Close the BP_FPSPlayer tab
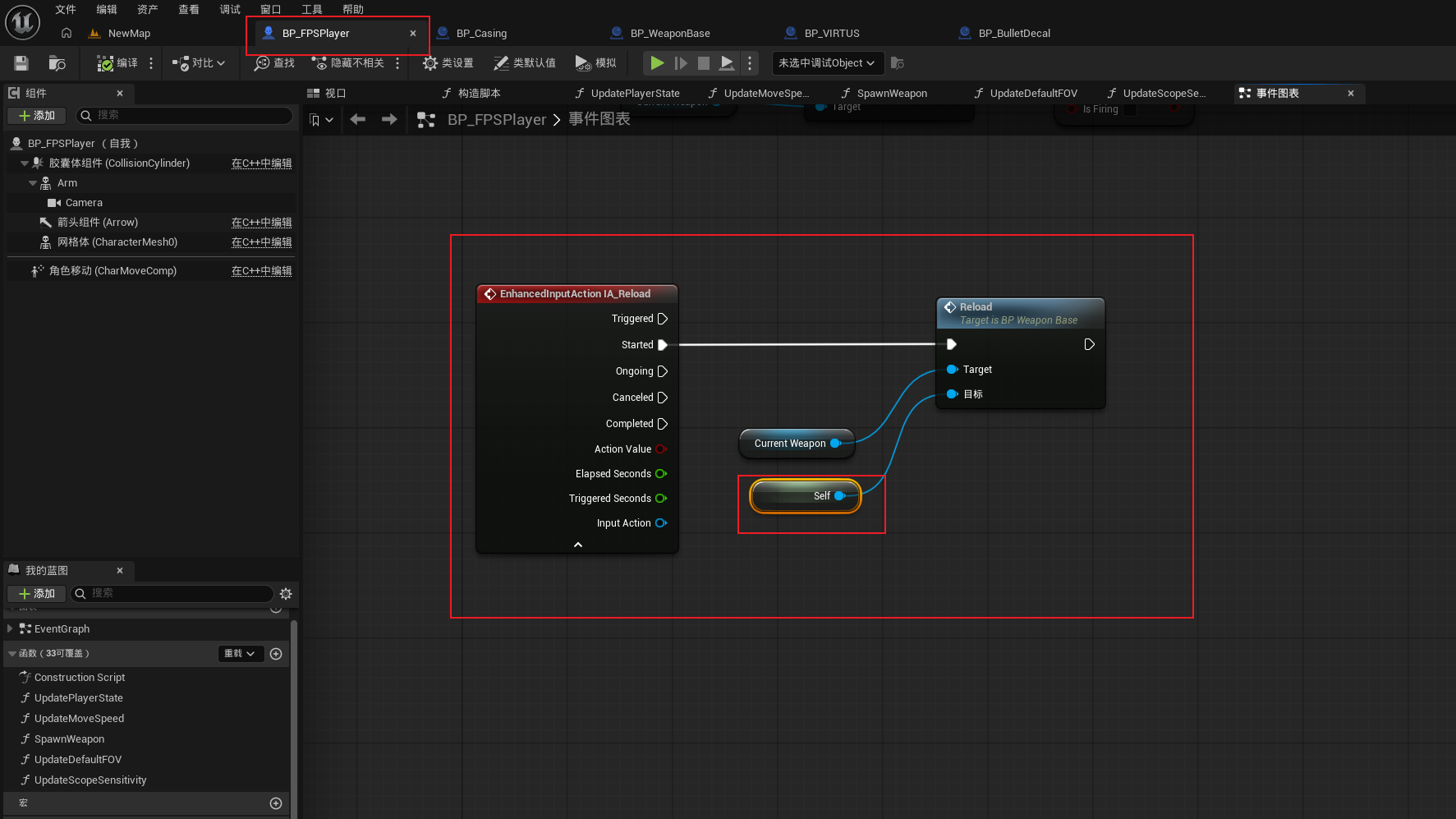 (x=413, y=34)
